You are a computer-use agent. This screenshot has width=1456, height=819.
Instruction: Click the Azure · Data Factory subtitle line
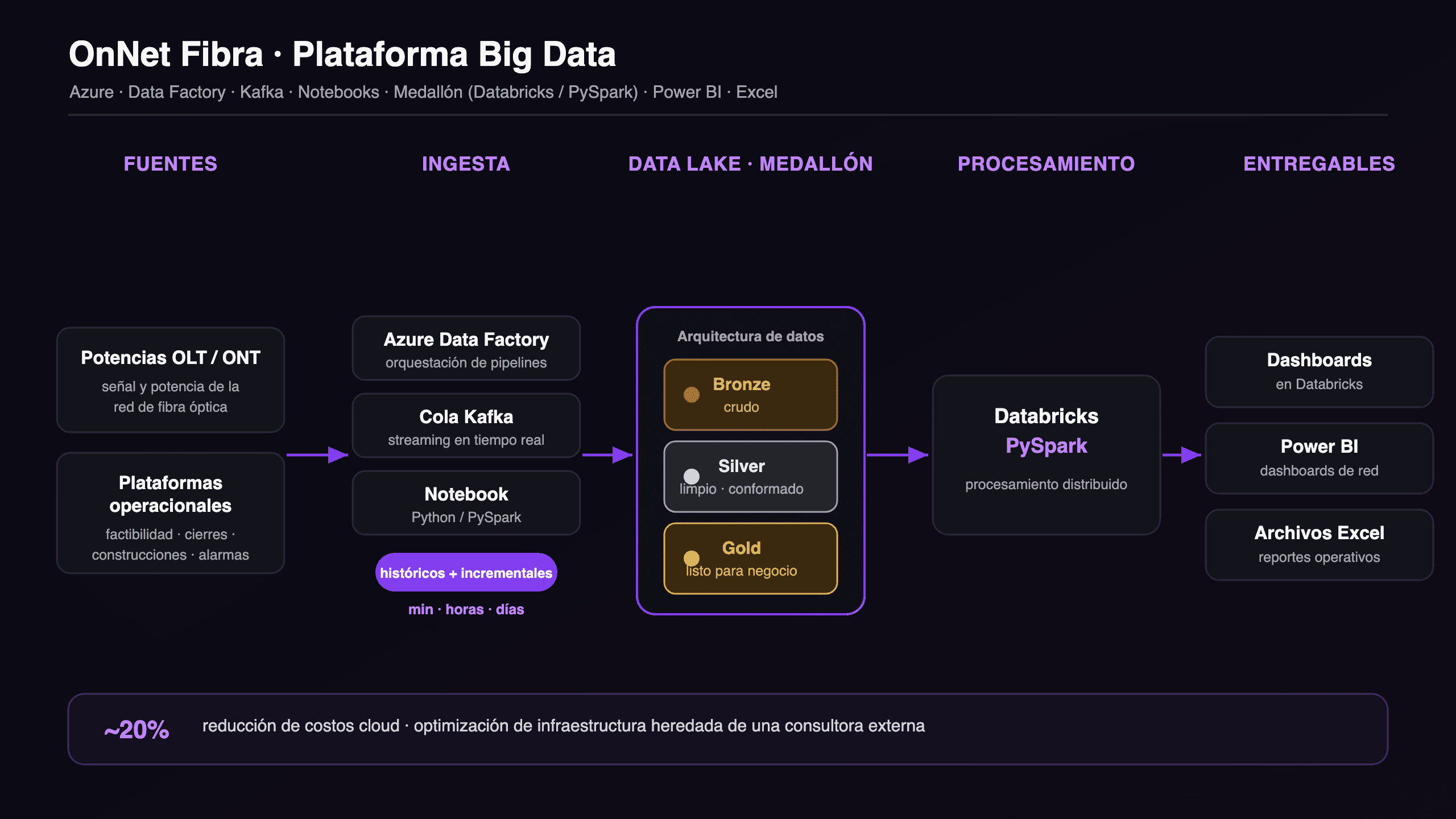click(x=423, y=92)
